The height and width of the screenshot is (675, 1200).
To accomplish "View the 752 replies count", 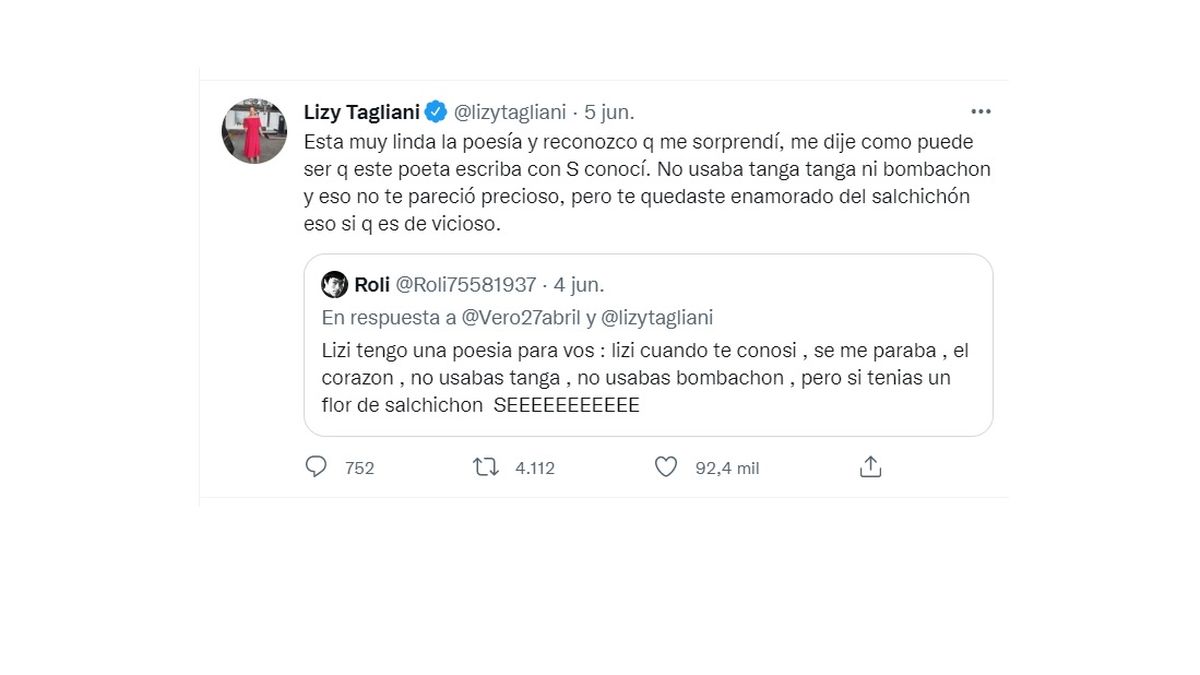I will (x=359, y=468).
